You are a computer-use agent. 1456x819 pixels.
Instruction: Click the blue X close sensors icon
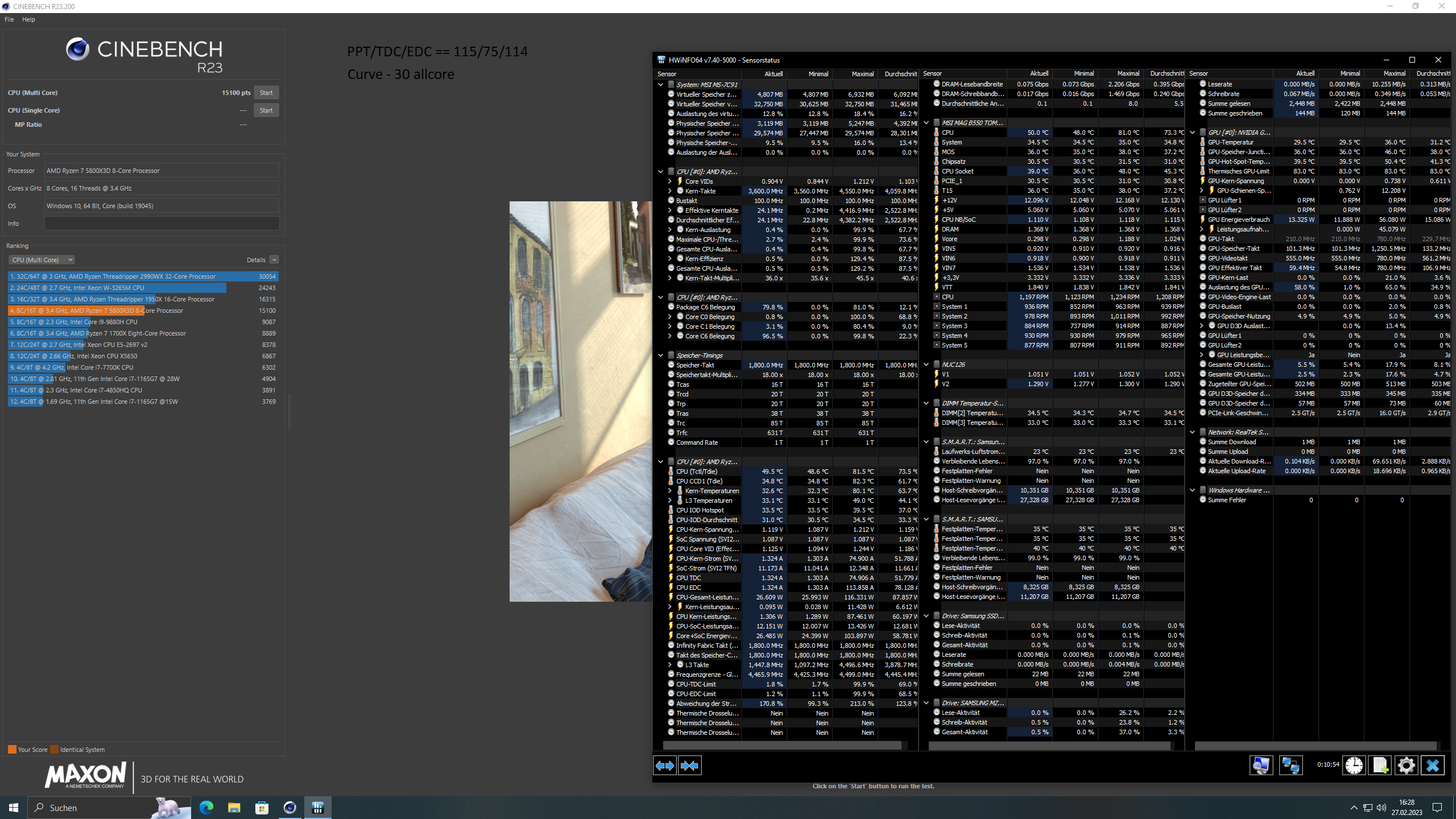(1432, 766)
